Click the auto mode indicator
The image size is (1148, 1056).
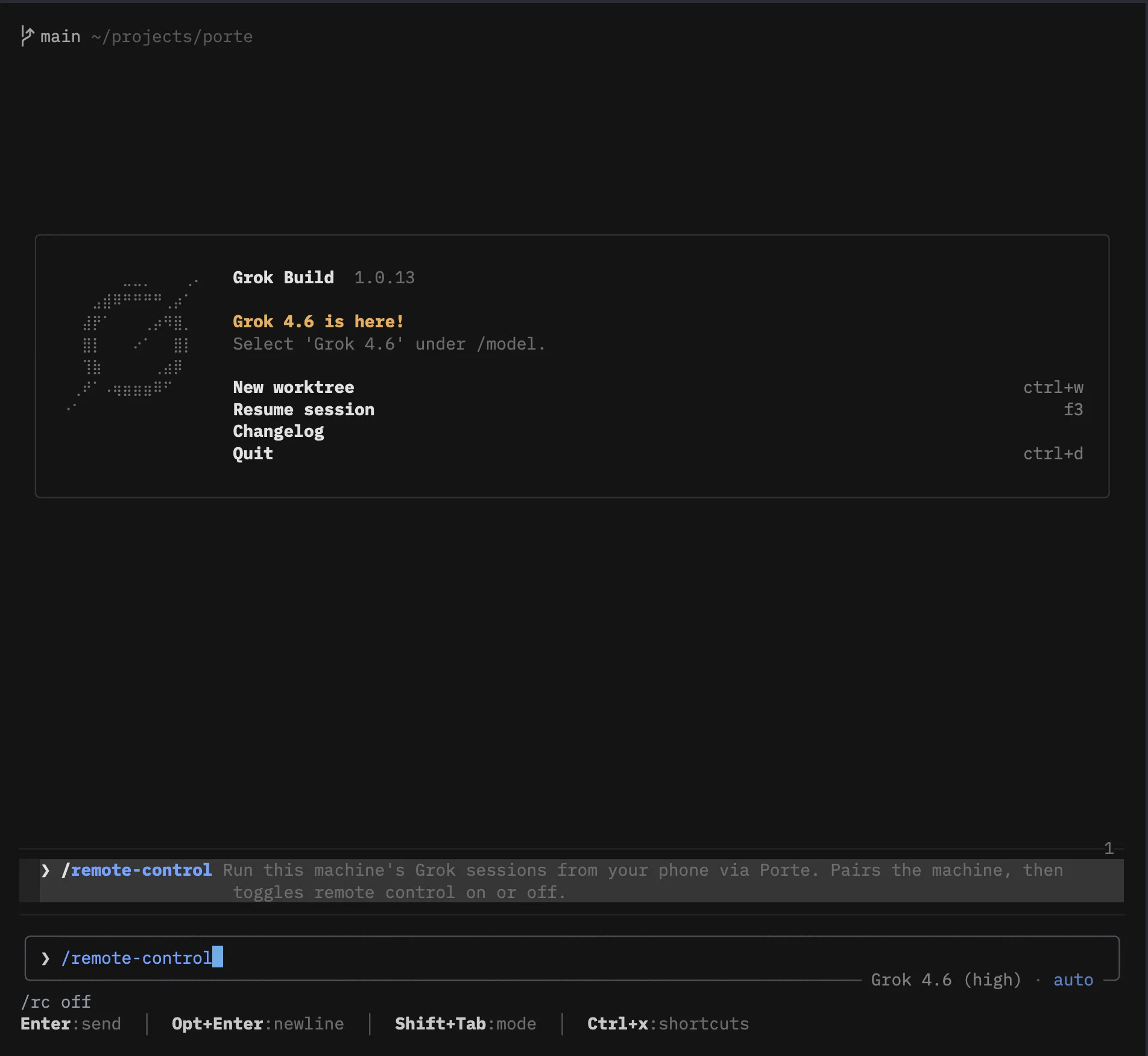pyautogui.click(x=1073, y=980)
